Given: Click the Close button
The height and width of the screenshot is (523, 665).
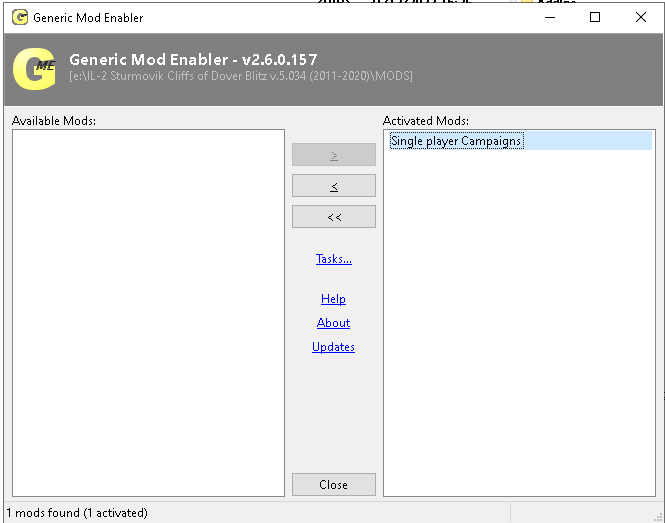Looking at the screenshot, I should point(334,484).
